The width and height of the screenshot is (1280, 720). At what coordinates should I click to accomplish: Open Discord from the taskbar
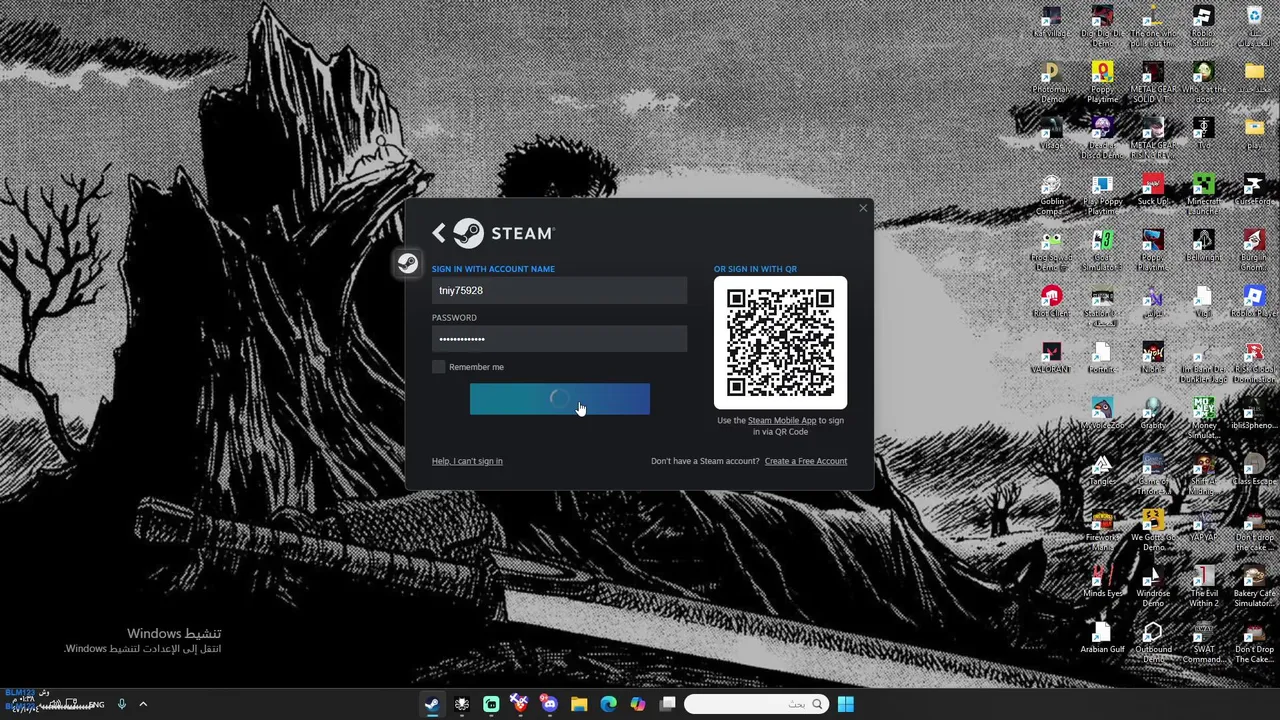click(549, 704)
